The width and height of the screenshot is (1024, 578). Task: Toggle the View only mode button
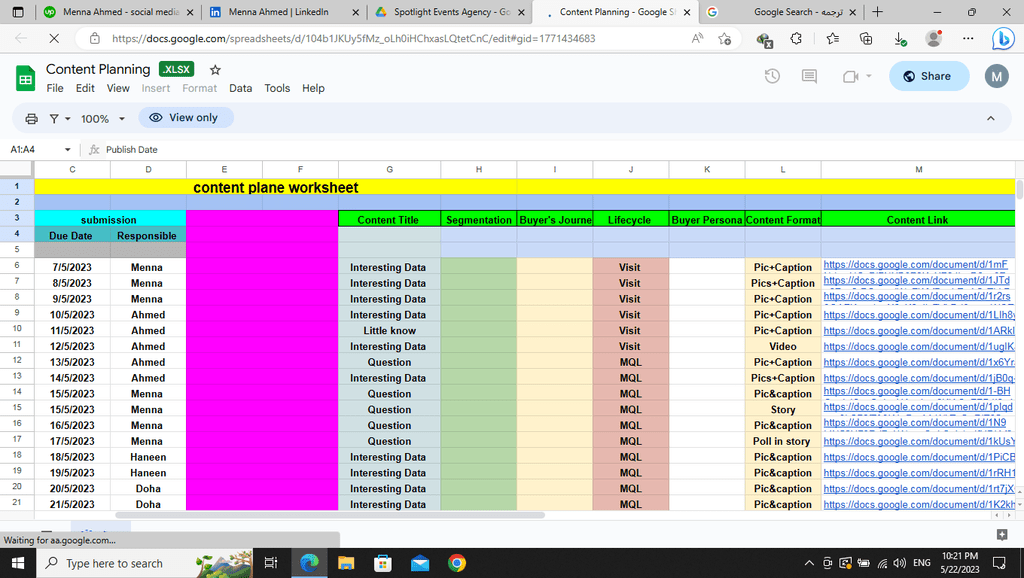186,118
